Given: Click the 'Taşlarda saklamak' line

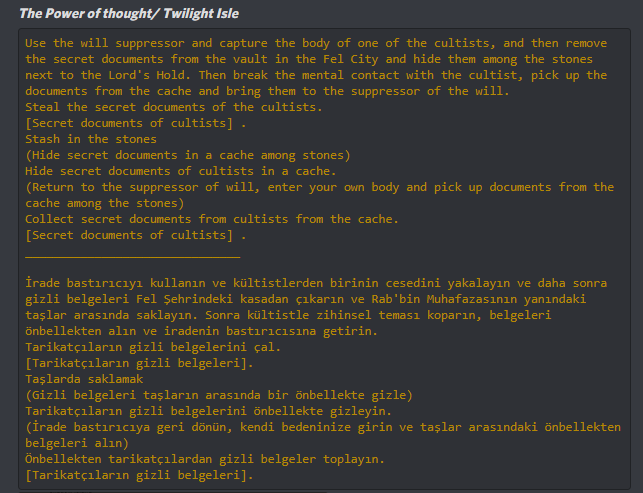Looking at the screenshot, I should [84, 379].
